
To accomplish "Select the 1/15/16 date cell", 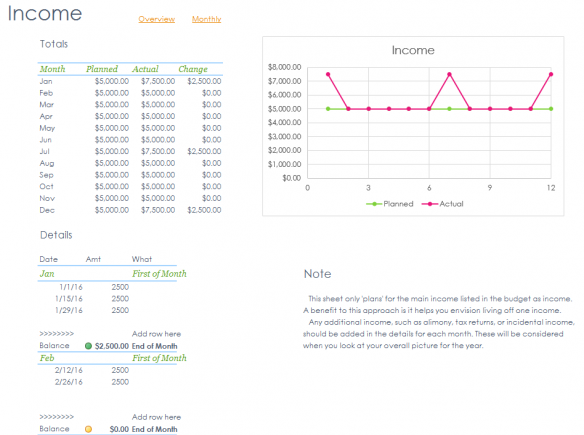I will [x=69, y=299].
